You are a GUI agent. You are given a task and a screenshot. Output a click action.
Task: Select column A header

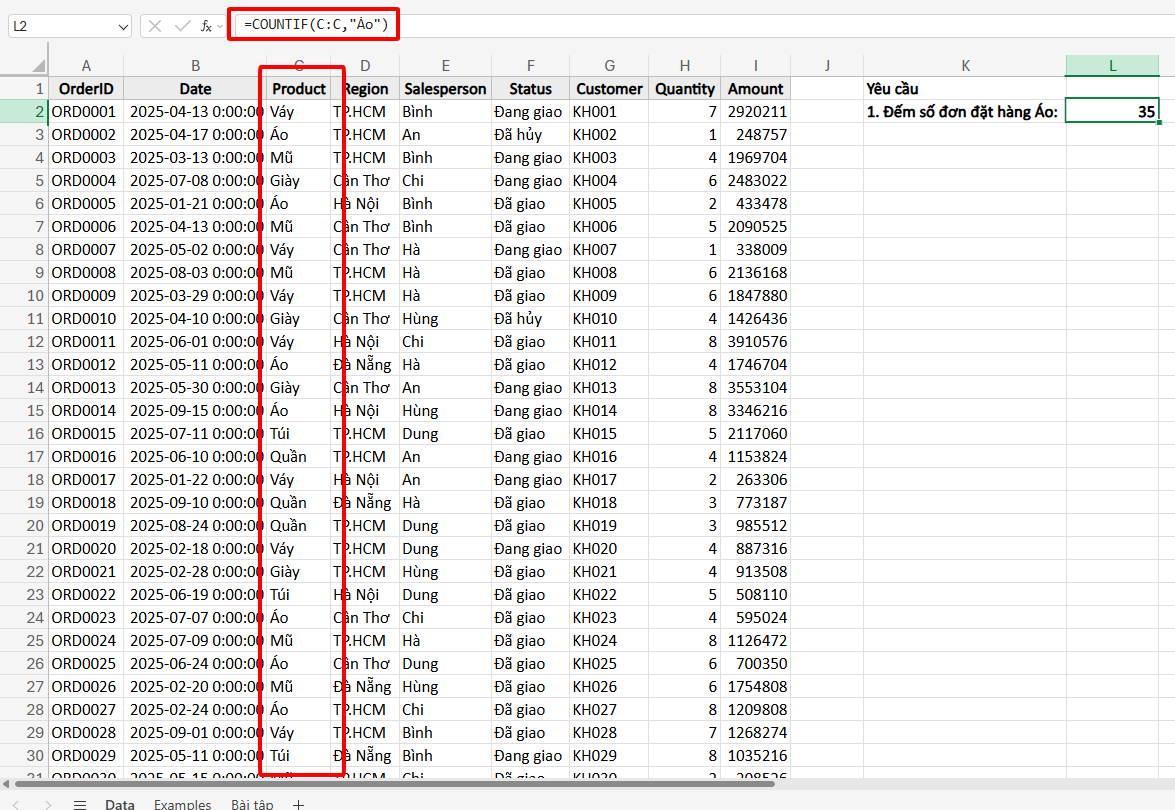coord(86,66)
